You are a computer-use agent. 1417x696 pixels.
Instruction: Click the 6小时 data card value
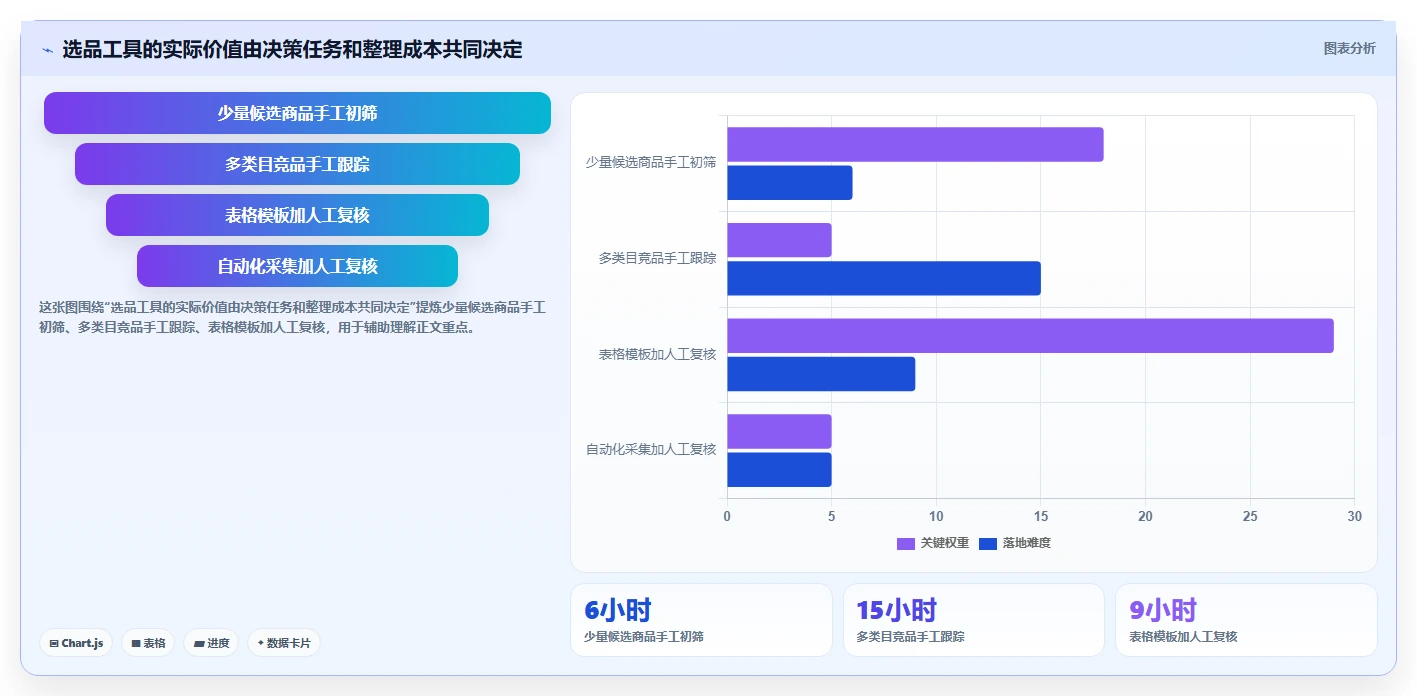coord(618,610)
